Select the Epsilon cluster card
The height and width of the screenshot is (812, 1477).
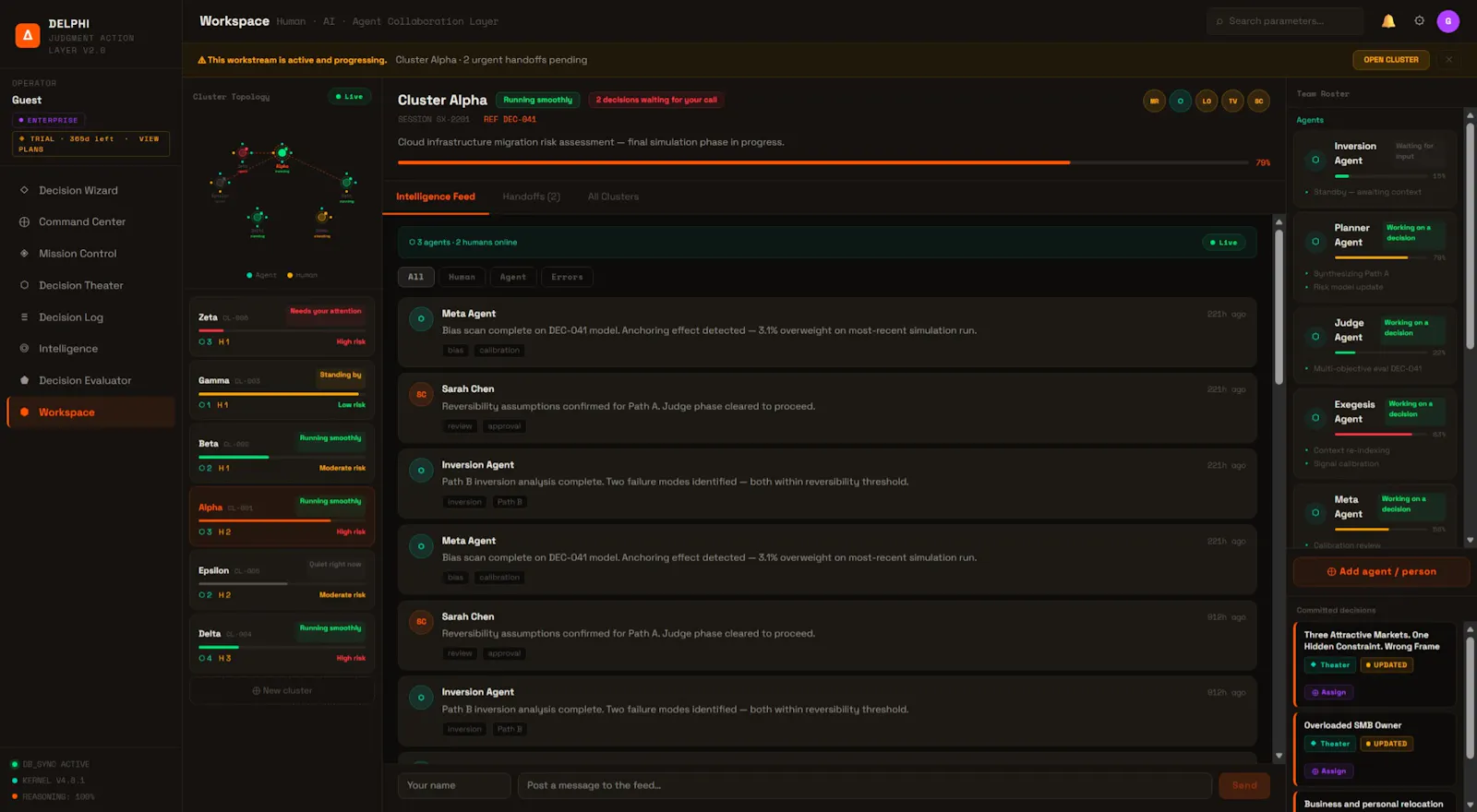point(282,579)
